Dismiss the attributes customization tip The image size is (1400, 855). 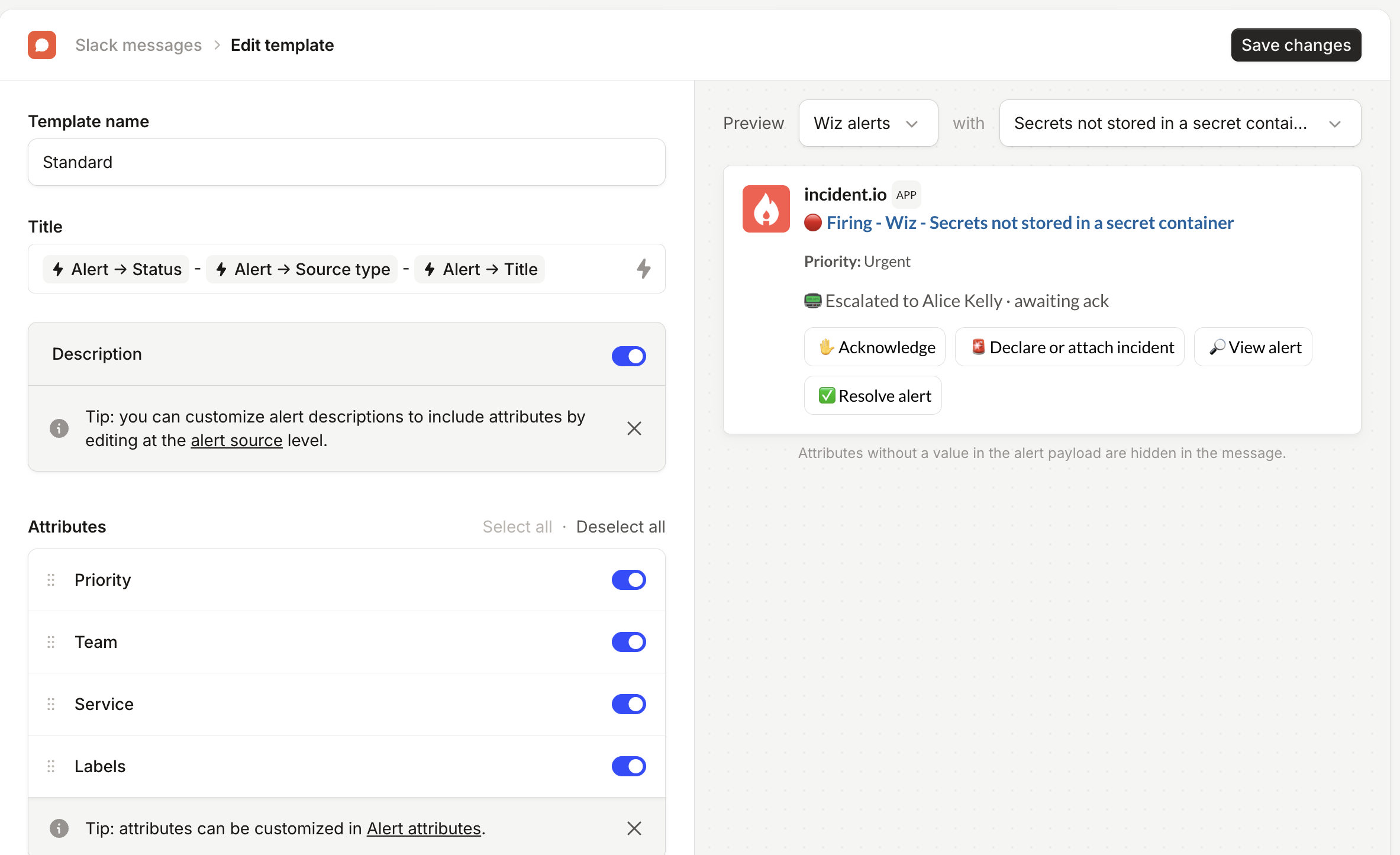click(634, 828)
